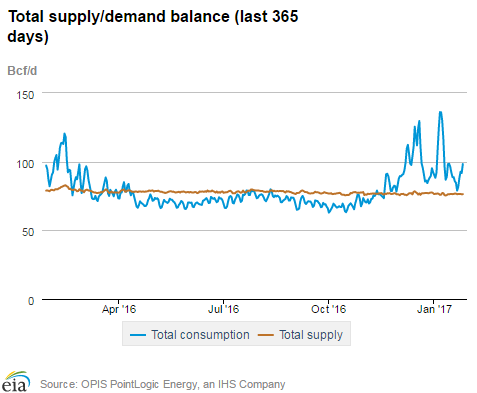Click the blue Total consumption legend line
The width and height of the screenshot is (477, 393).
(138, 335)
